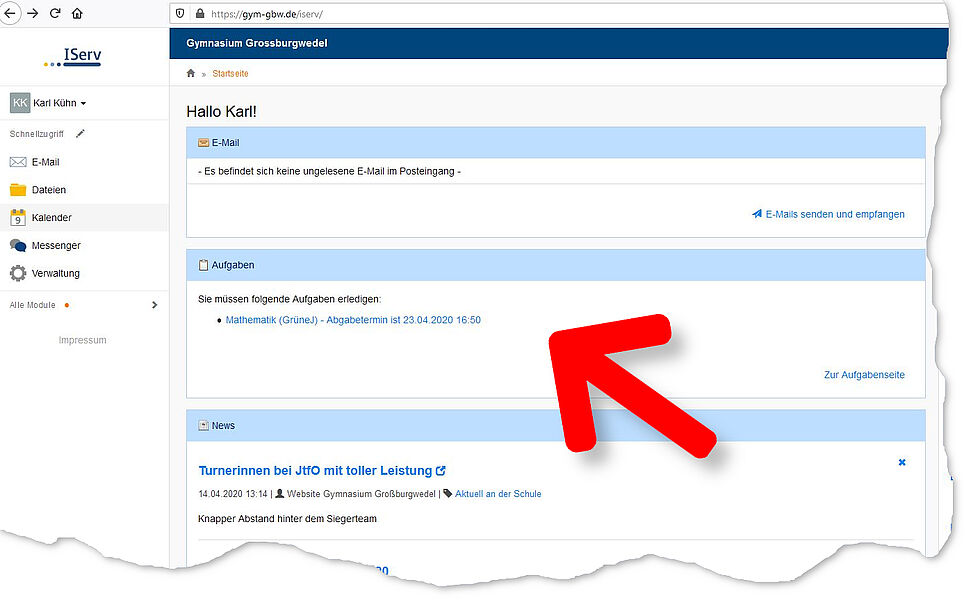Open the Karl Kühn user dropdown
Image resolution: width=966 pixels, height=600 pixels.
point(60,103)
